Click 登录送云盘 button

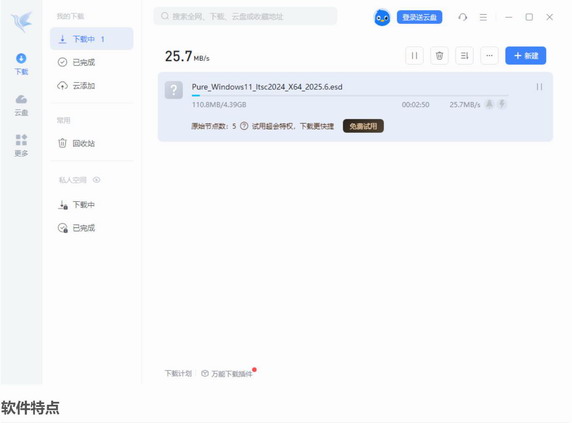pyautogui.click(x=420, y=17)
